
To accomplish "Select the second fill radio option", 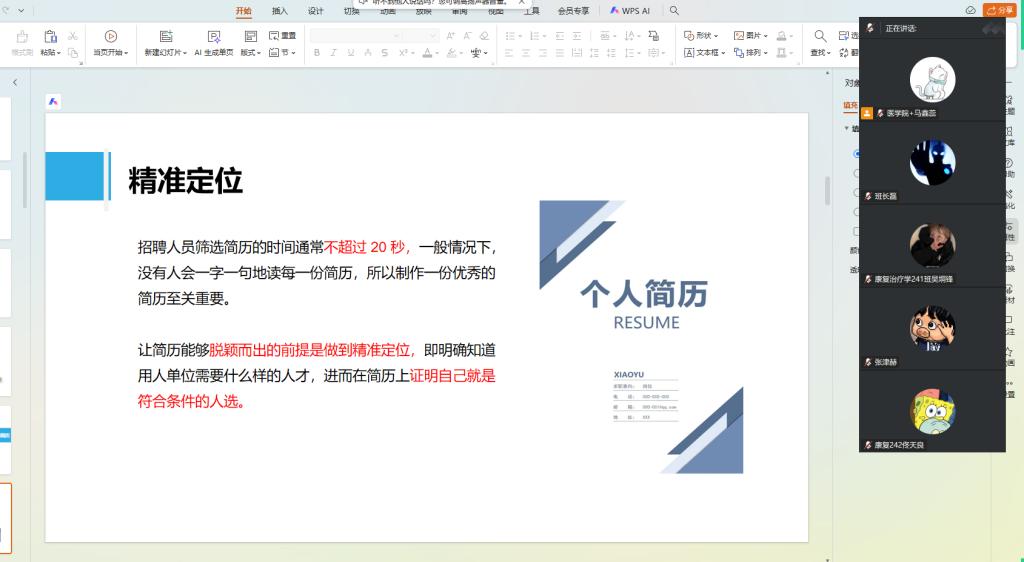I will click(x=856, y=173).
